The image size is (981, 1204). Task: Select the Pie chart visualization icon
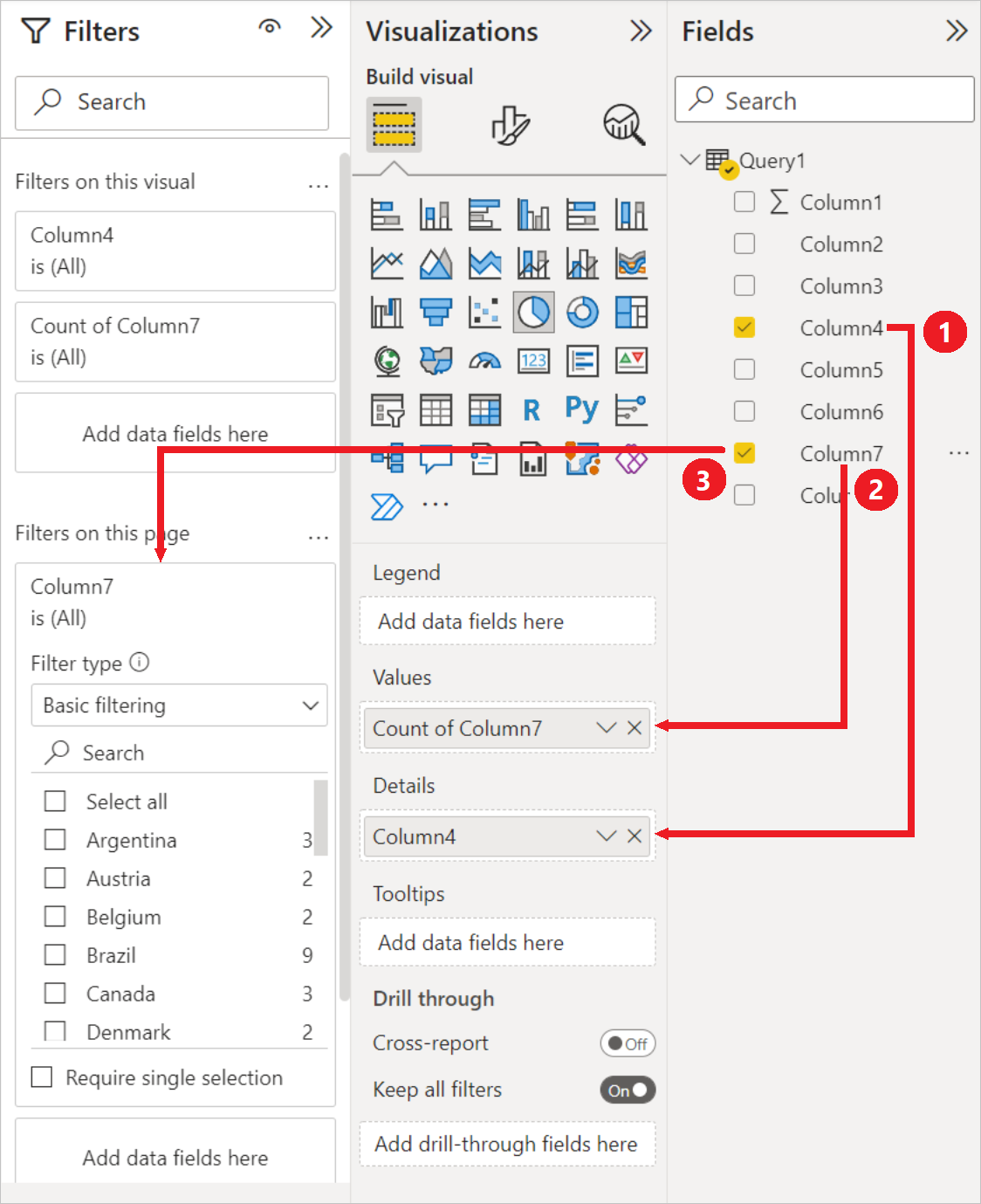[533, 312]
